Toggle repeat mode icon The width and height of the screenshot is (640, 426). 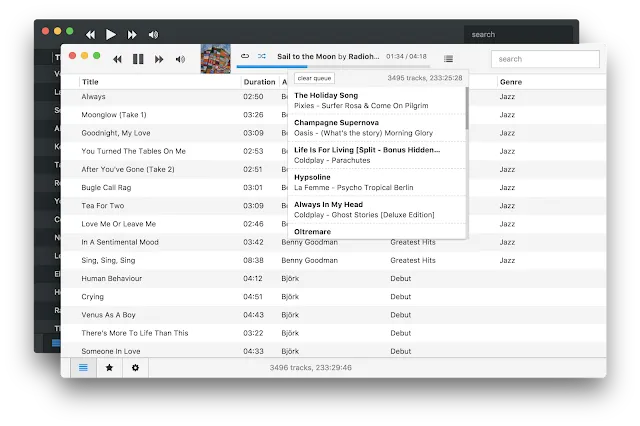(x=245, y=56)
